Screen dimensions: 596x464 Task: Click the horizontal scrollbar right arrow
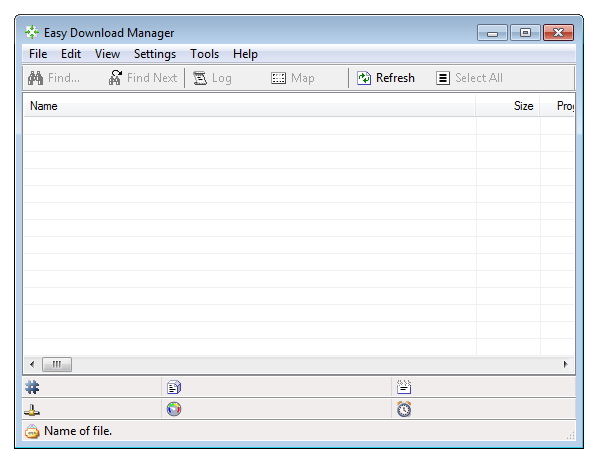pos(566,364)
